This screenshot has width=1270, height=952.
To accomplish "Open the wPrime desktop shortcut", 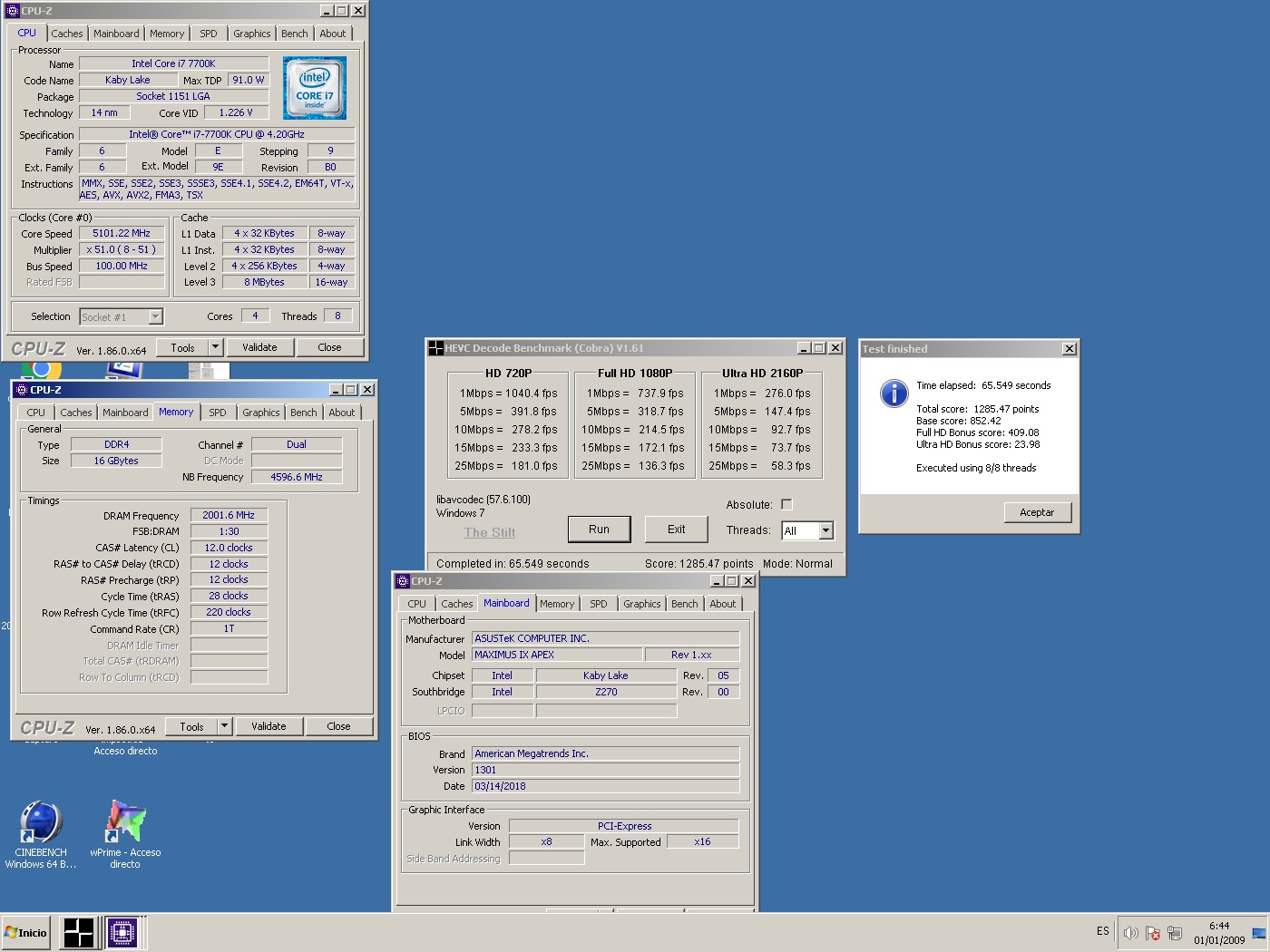I will click(x=125, y=835).
